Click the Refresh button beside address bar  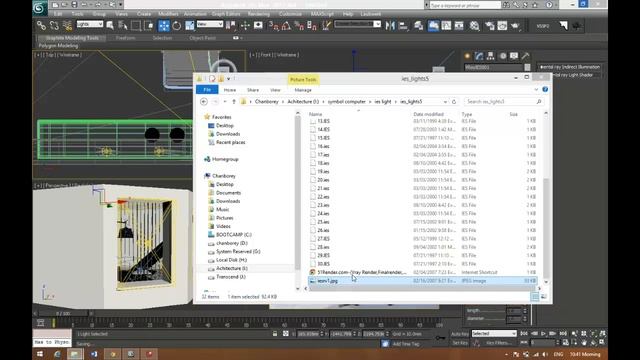pyautogui.click(x=454, y=102)
